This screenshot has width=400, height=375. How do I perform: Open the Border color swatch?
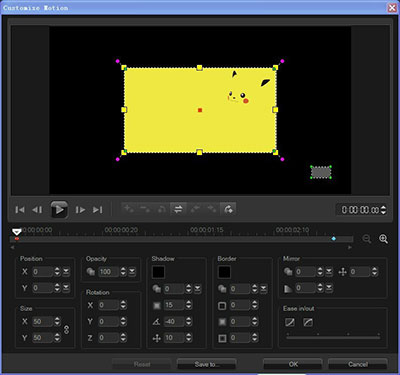click(224, 272)
